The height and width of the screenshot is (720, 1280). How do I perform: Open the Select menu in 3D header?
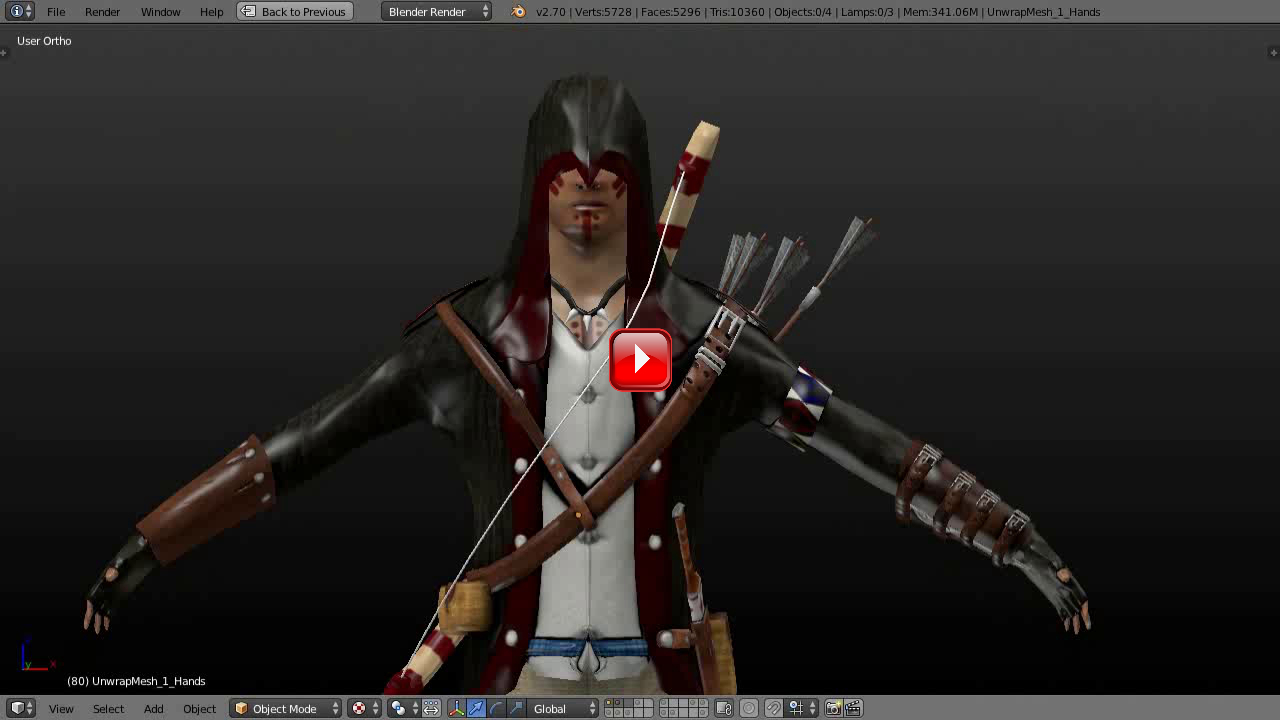click(x=108, y=708)
